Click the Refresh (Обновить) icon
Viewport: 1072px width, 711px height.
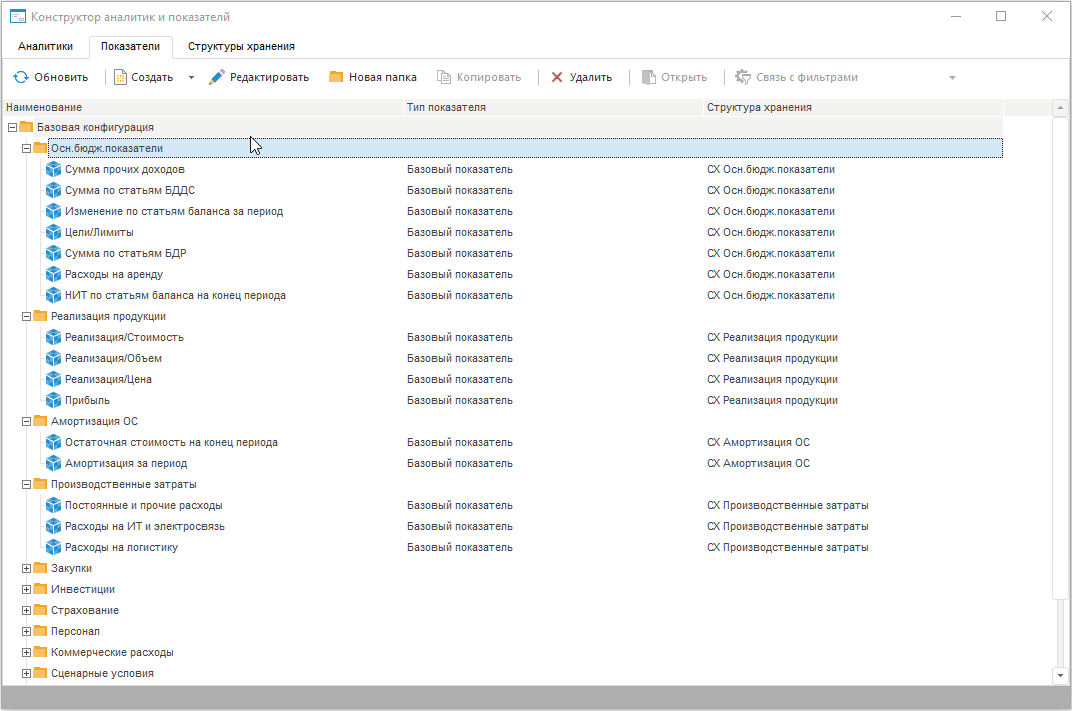(20, 77)
